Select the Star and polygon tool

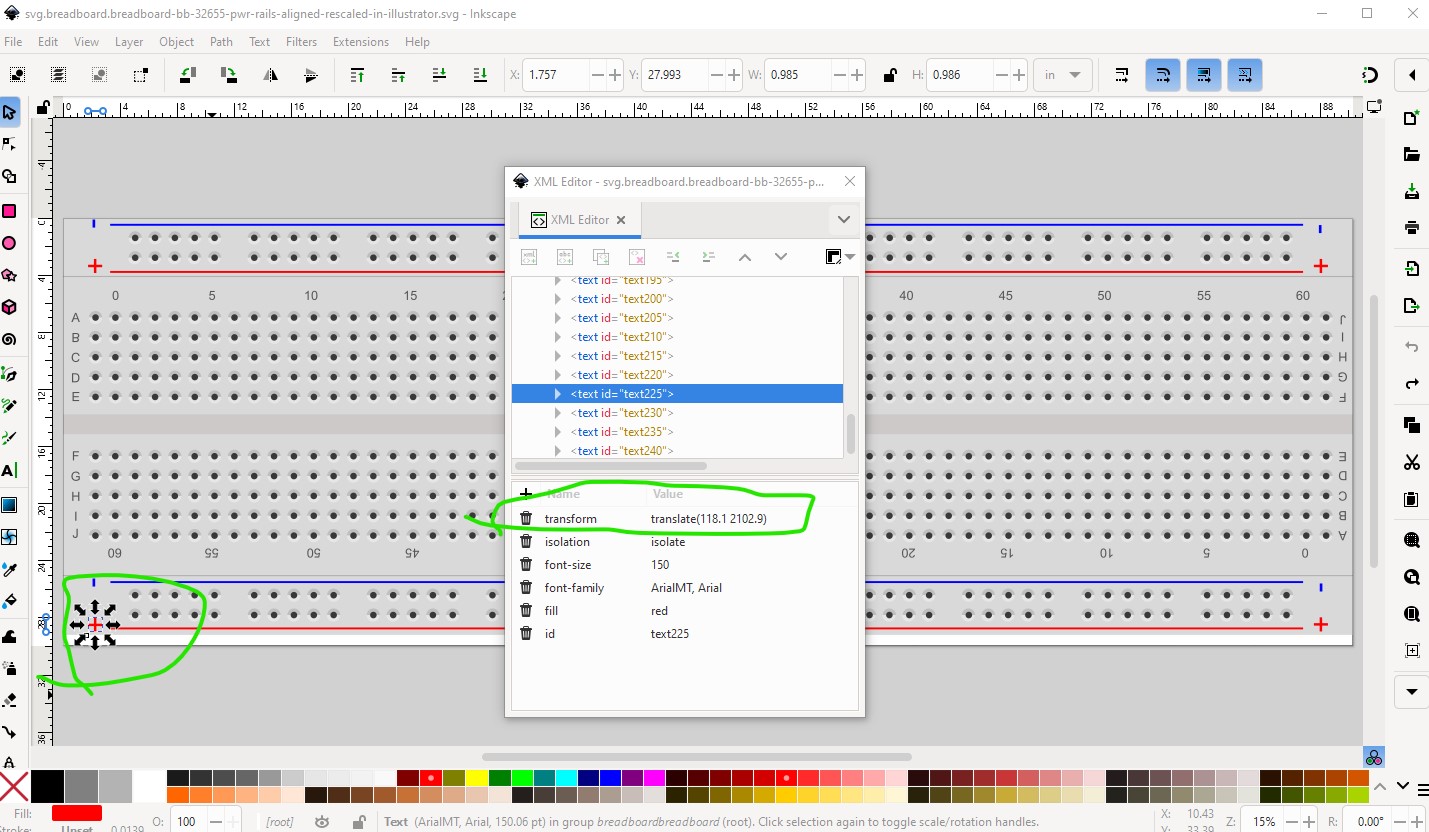(x=10, y=275)
